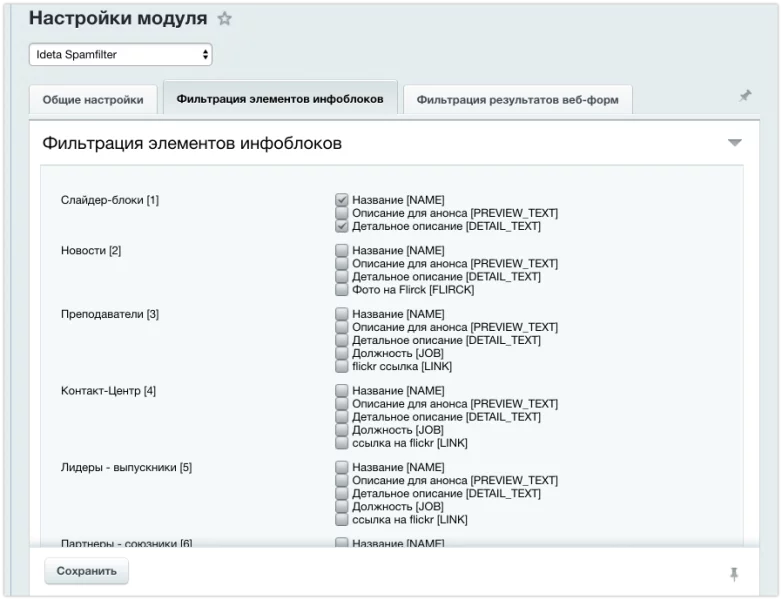Enable ссылка на flickr for Контакт-Центр
The width and height of the screenshot is (782, 600).
tap(342, 443)
